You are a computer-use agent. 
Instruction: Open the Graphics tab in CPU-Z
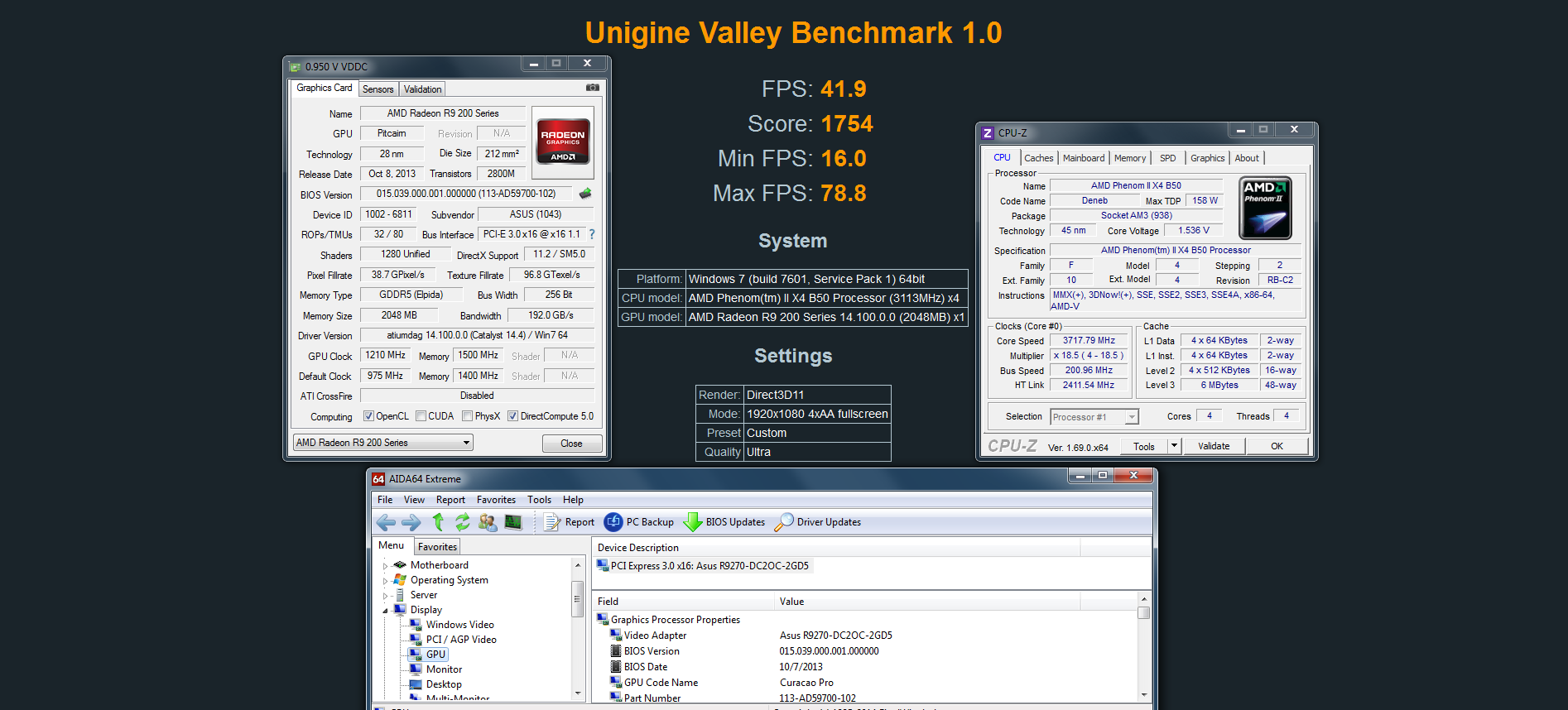click(1207, 158)
